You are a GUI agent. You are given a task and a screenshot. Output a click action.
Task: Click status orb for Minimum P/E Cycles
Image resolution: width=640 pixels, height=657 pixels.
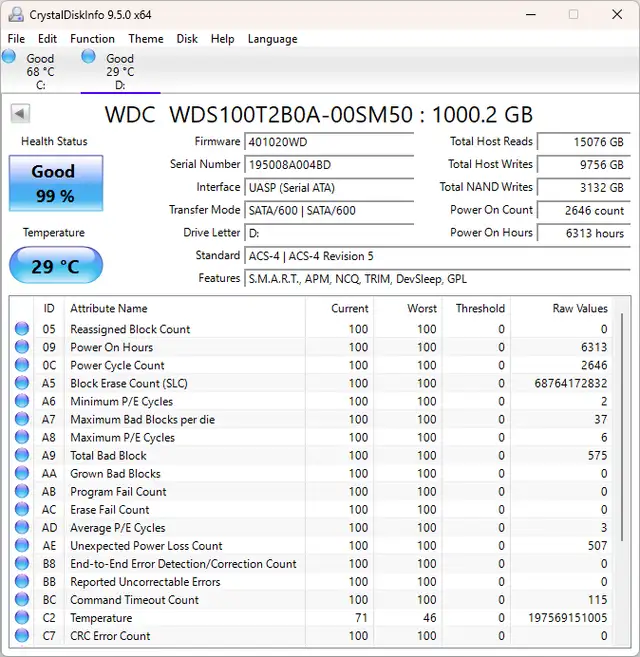22,401
